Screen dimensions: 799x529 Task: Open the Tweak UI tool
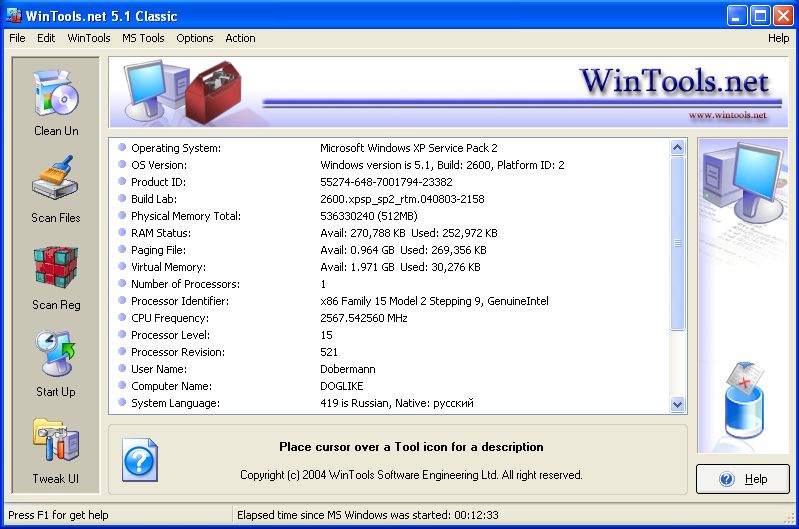point(56,440)
